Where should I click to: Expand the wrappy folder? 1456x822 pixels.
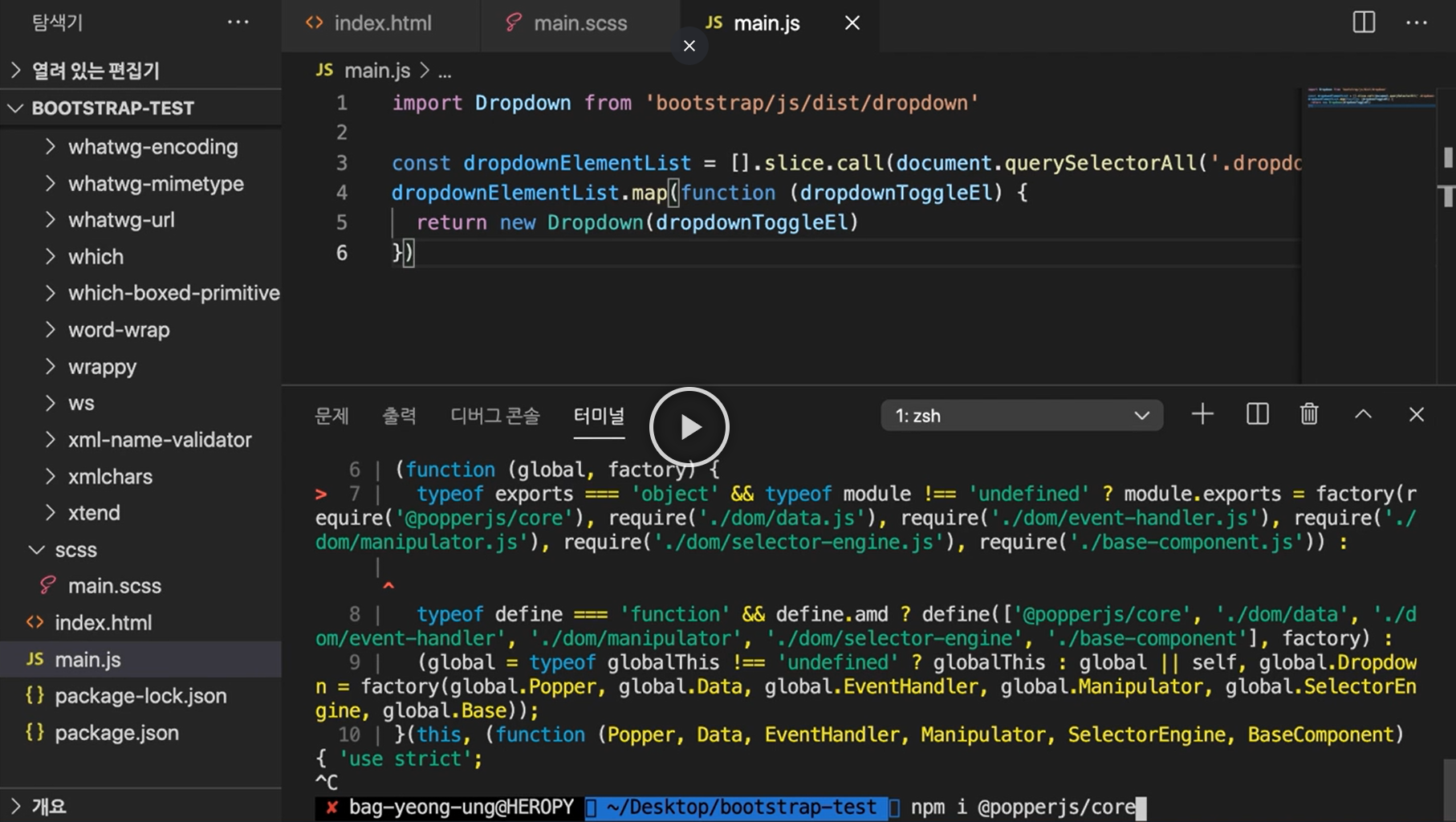tap(140, 367)
